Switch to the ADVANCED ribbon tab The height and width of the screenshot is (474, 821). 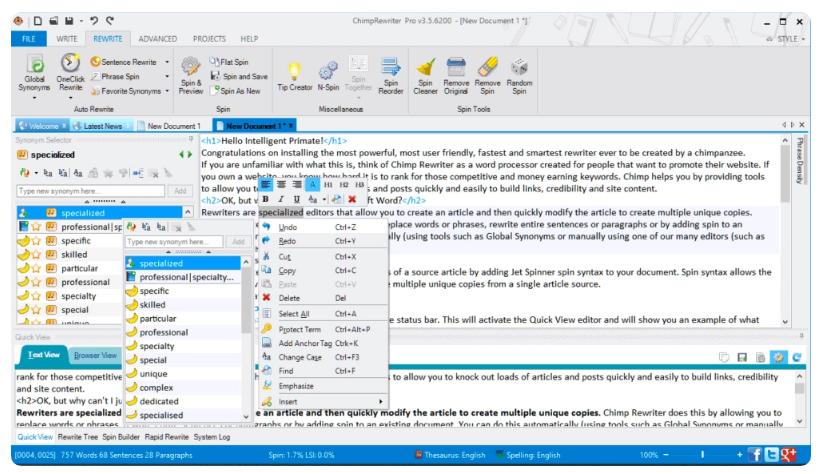pyautogui.click(x=158, y=38)
